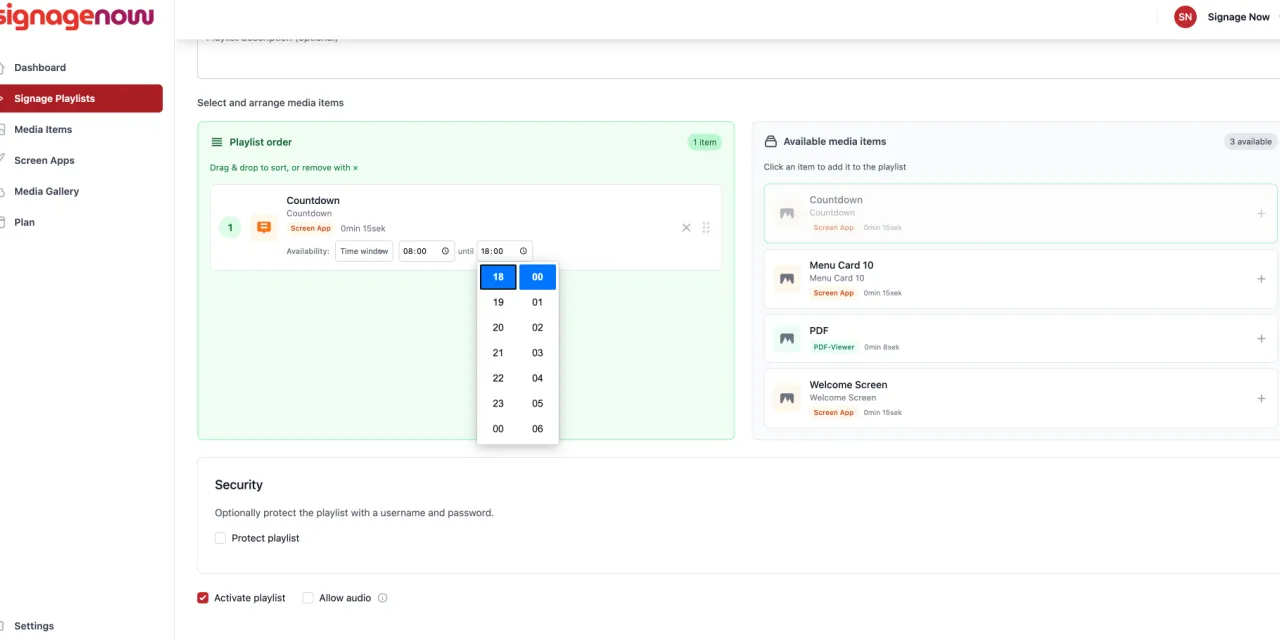Add PDF item using plus icon
Image resolution: width=1280 pixels, height=640 pixels.
[x=1261, y=339]
